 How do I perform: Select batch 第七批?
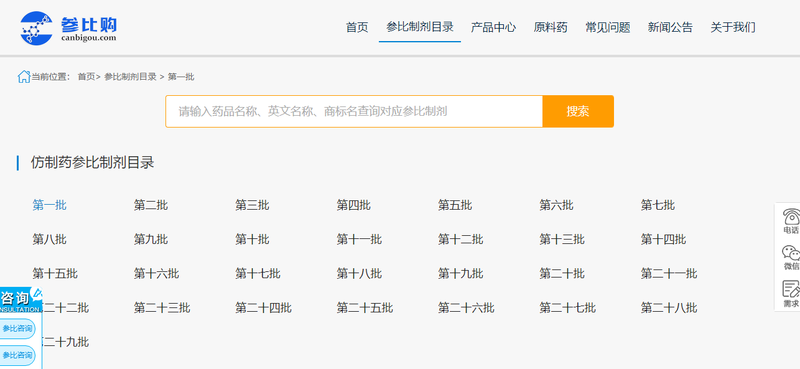click(658, 205)
